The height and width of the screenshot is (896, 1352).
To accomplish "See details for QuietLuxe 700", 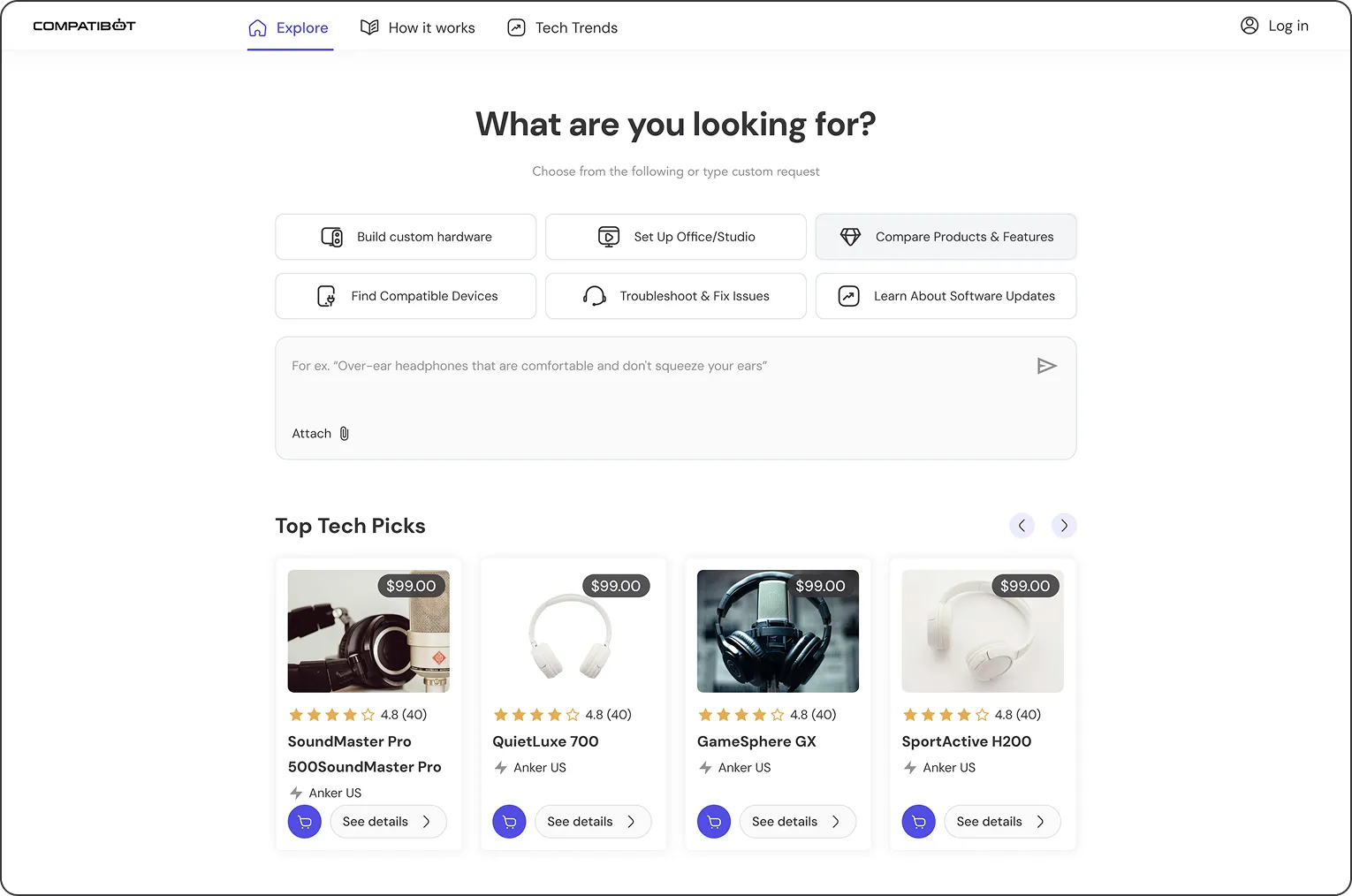I will (x=593, y=822).
